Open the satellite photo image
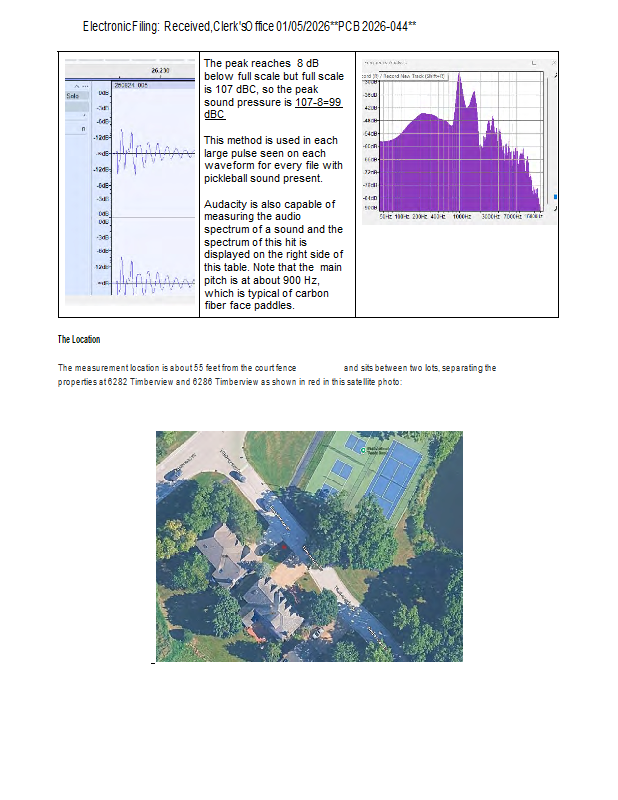618x800 pixels. (309, 545)
